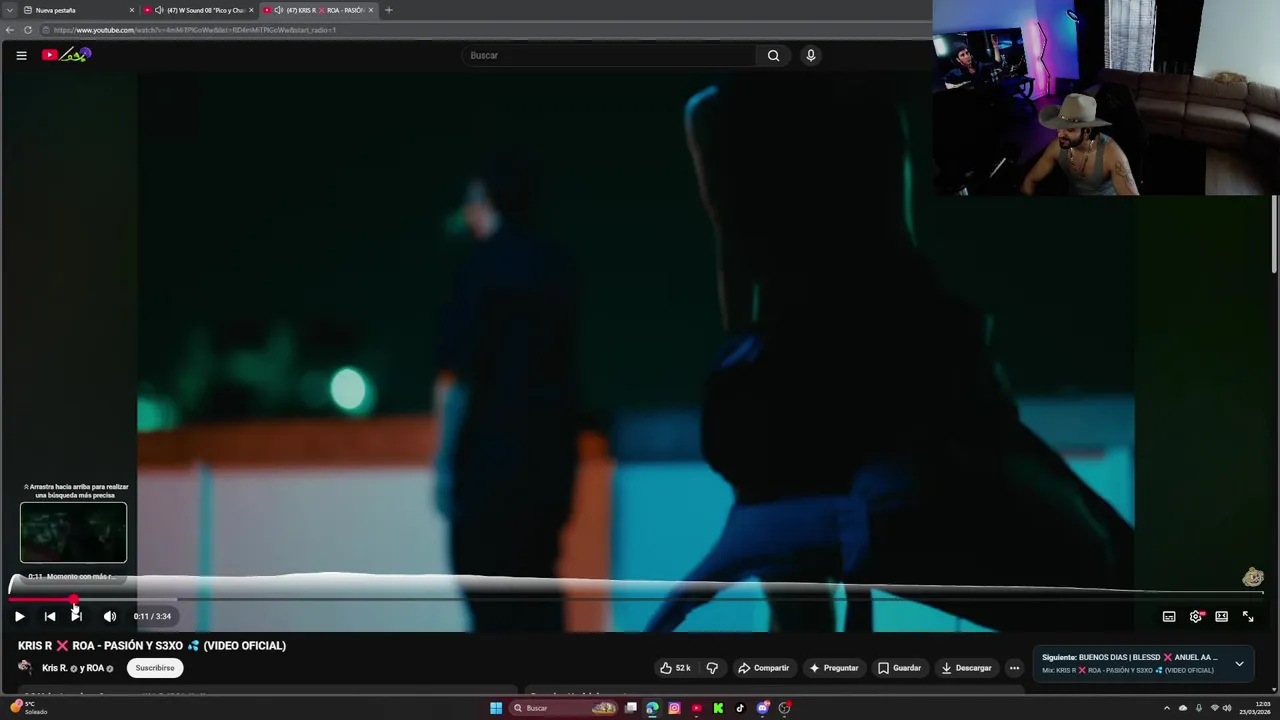The width and height of the screenshot is (1280, 720).
Task: Open more actions three-dot menu
Action: (1014, 668)
